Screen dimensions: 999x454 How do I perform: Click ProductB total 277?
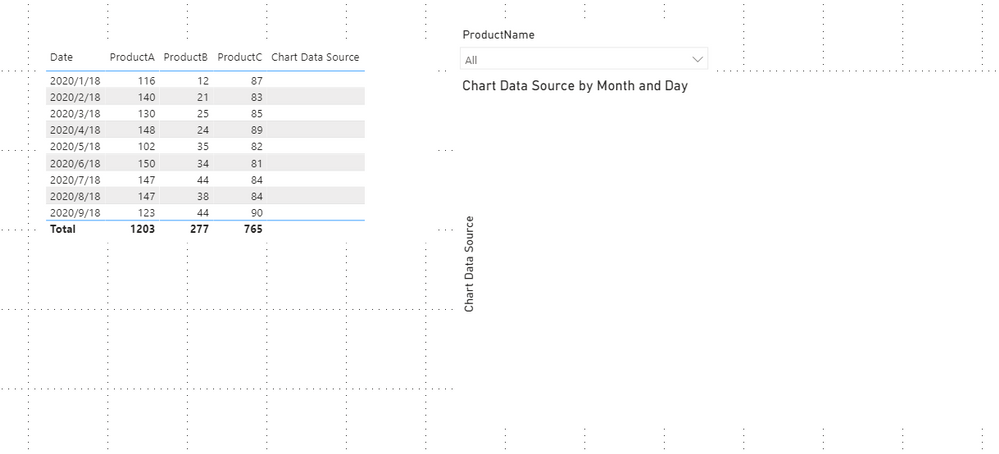tap(199, 229)
